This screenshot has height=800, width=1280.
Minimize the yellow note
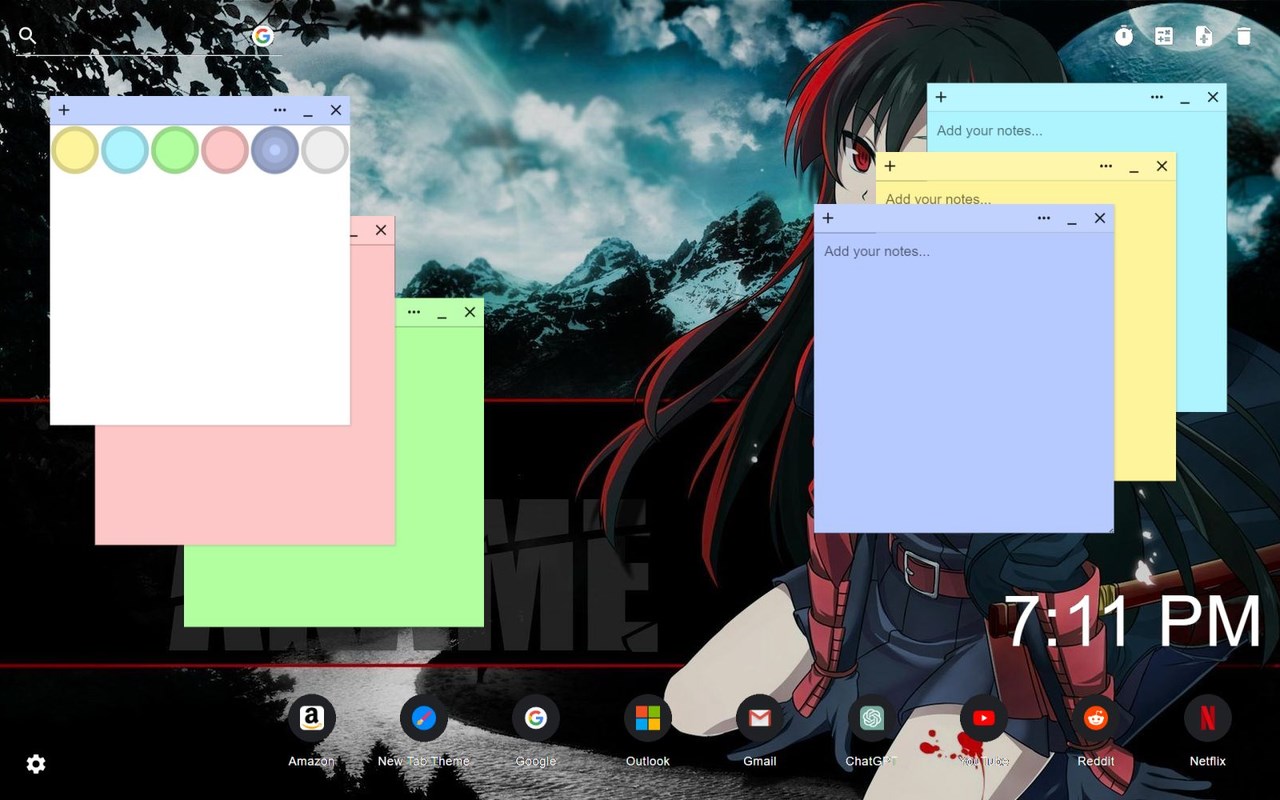tap(1134, 166)
